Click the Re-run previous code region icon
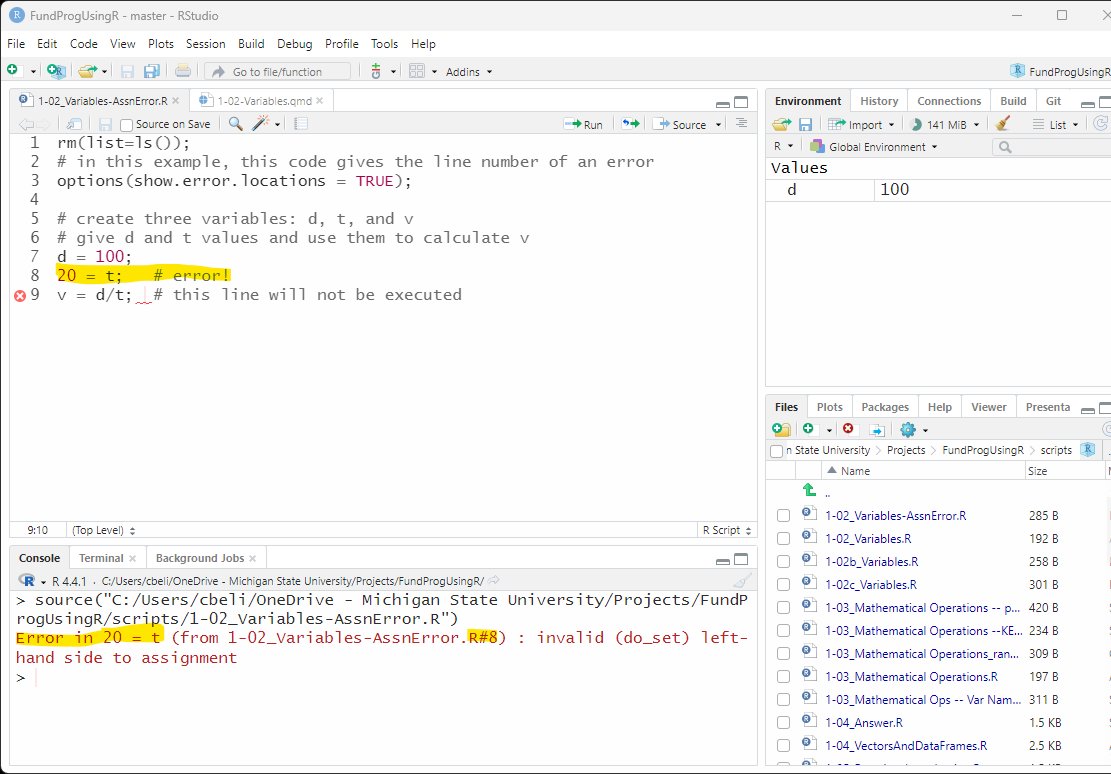This screenshot has height=774, width=1111. (x=631, y=124)
